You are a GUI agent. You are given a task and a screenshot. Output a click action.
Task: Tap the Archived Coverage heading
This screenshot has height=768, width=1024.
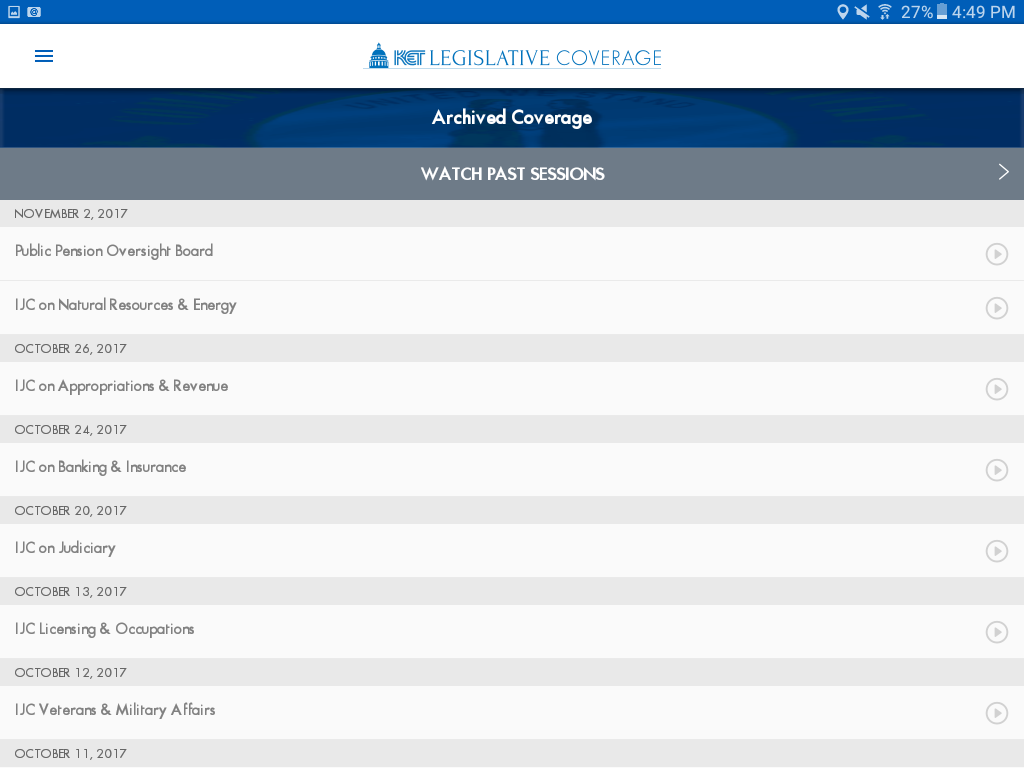[512, 118]
